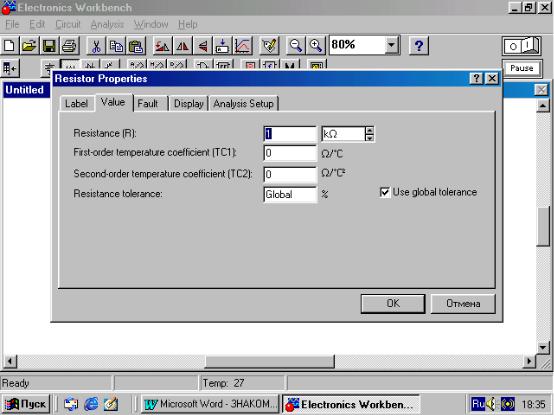Viewport: 554px width, 415px height.
Task: Expand the 80% zoom dropdown
Action: click(x=391, y=45)
